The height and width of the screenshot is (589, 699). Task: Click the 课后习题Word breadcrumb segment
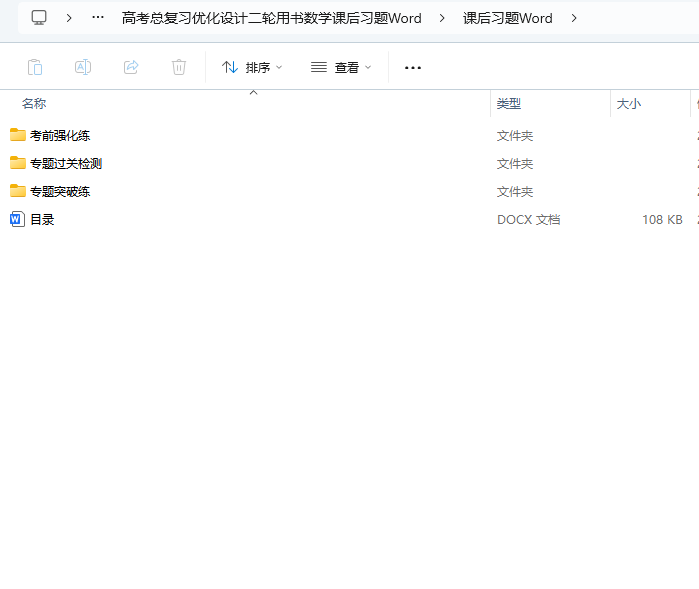point(508,18)
